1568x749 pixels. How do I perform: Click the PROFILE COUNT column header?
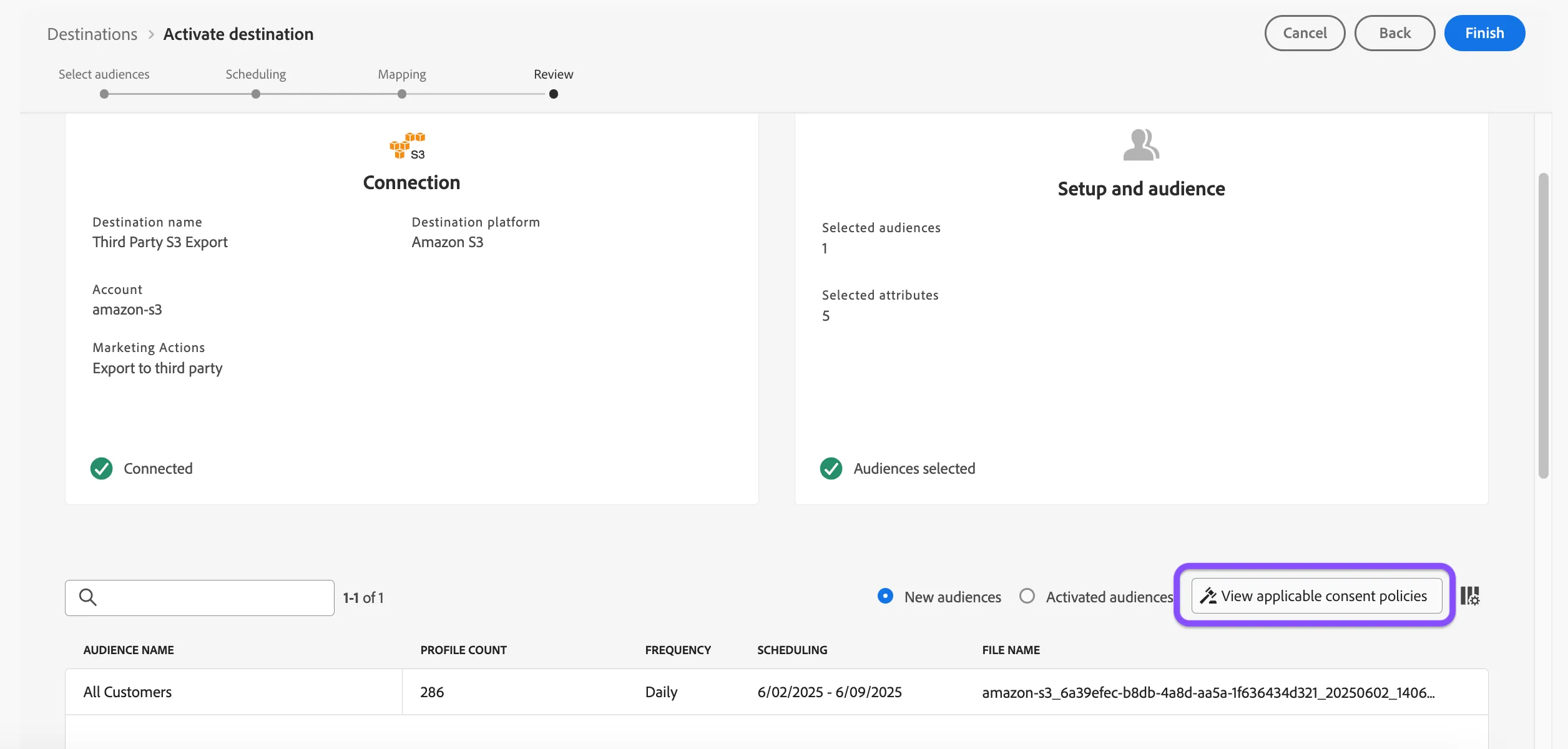coord(464,650)
